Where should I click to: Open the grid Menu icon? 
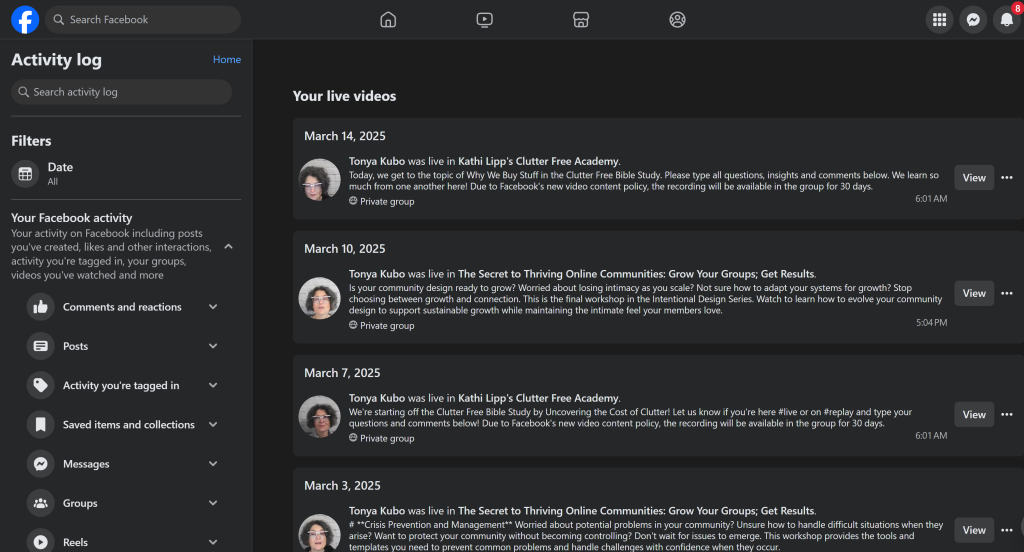[939, 20]
